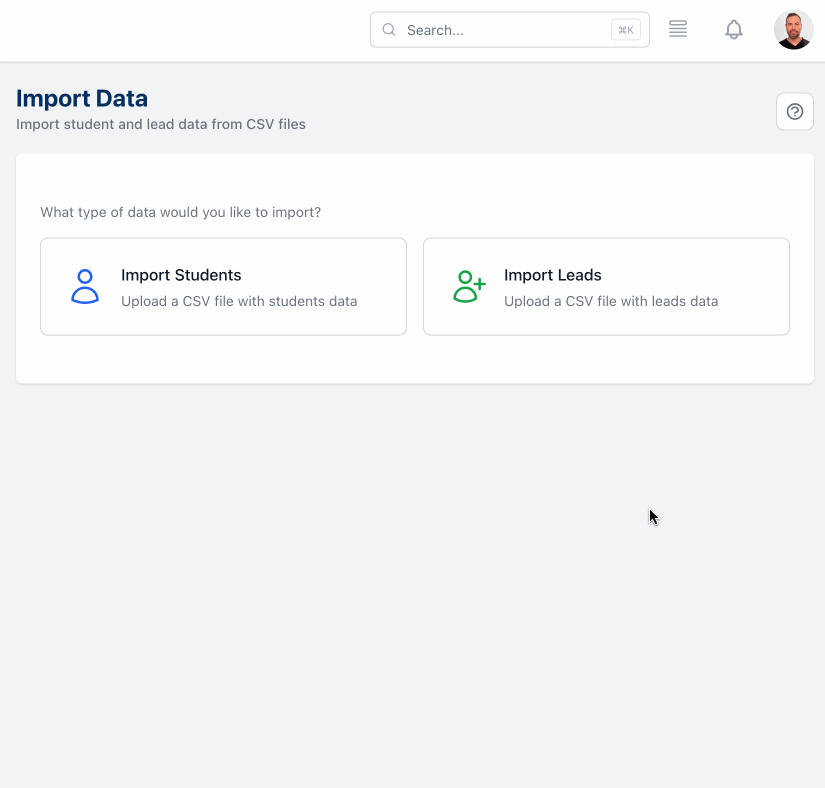Click 'Upload a CSV file with students data'
825x788 pixels.
pos(241,300)
